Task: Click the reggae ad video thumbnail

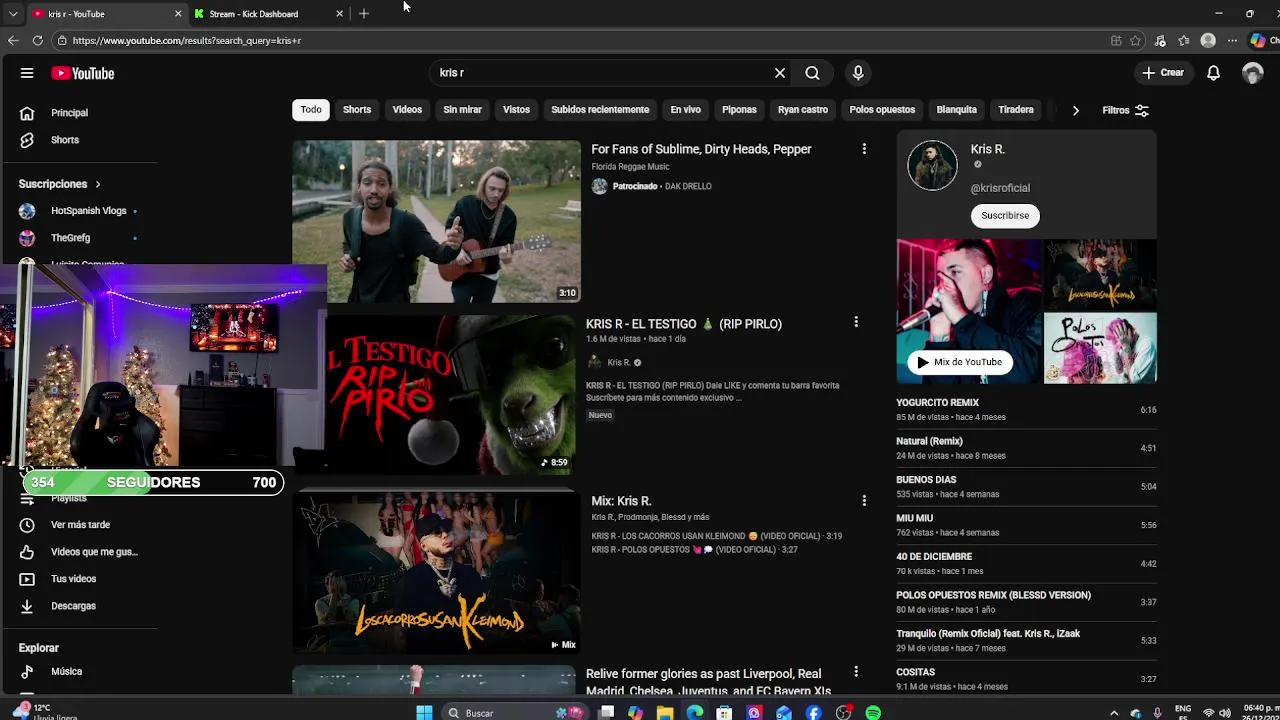Action: 436,221
